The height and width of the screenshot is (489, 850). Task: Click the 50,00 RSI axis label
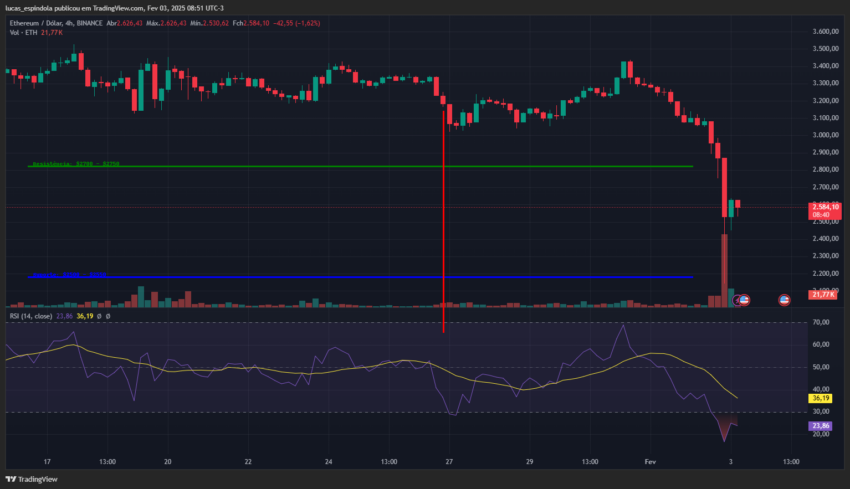tap(821, 367)
